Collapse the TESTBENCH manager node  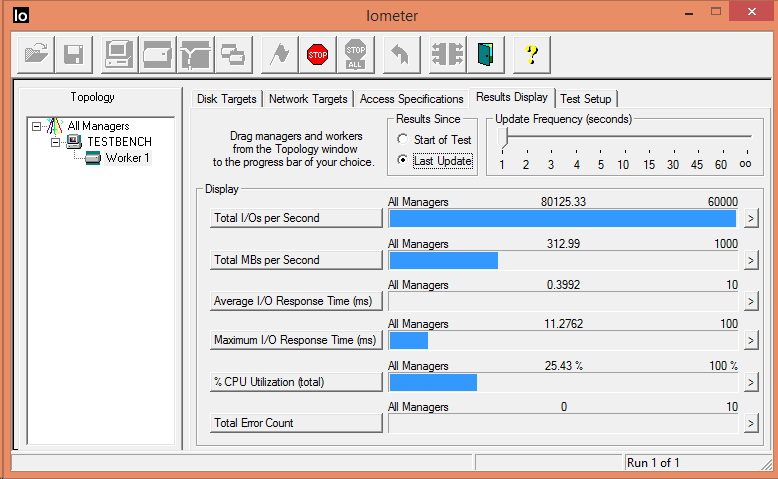click(x=56, y=142)
